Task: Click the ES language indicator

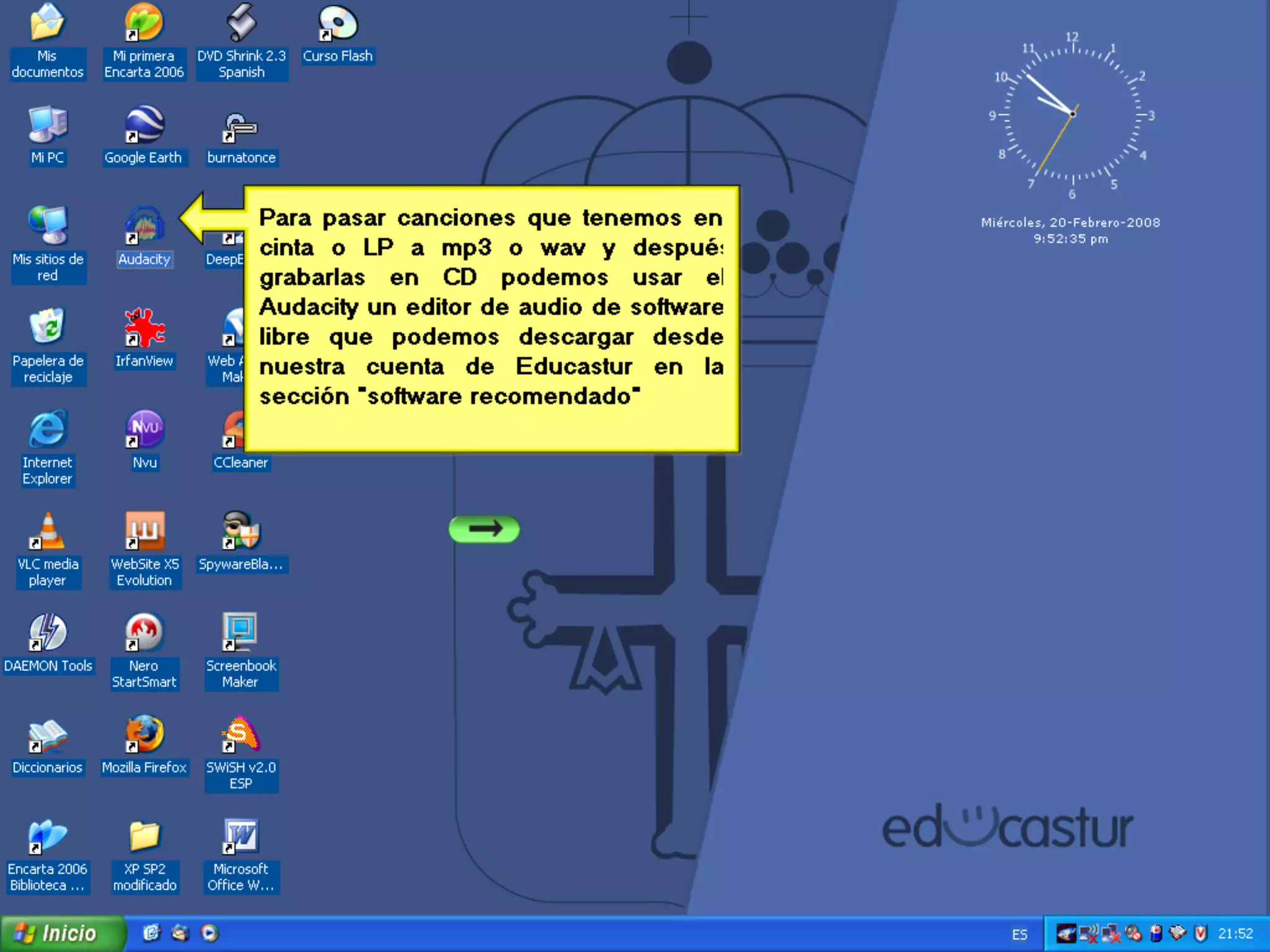Action: pos(1019,934)
